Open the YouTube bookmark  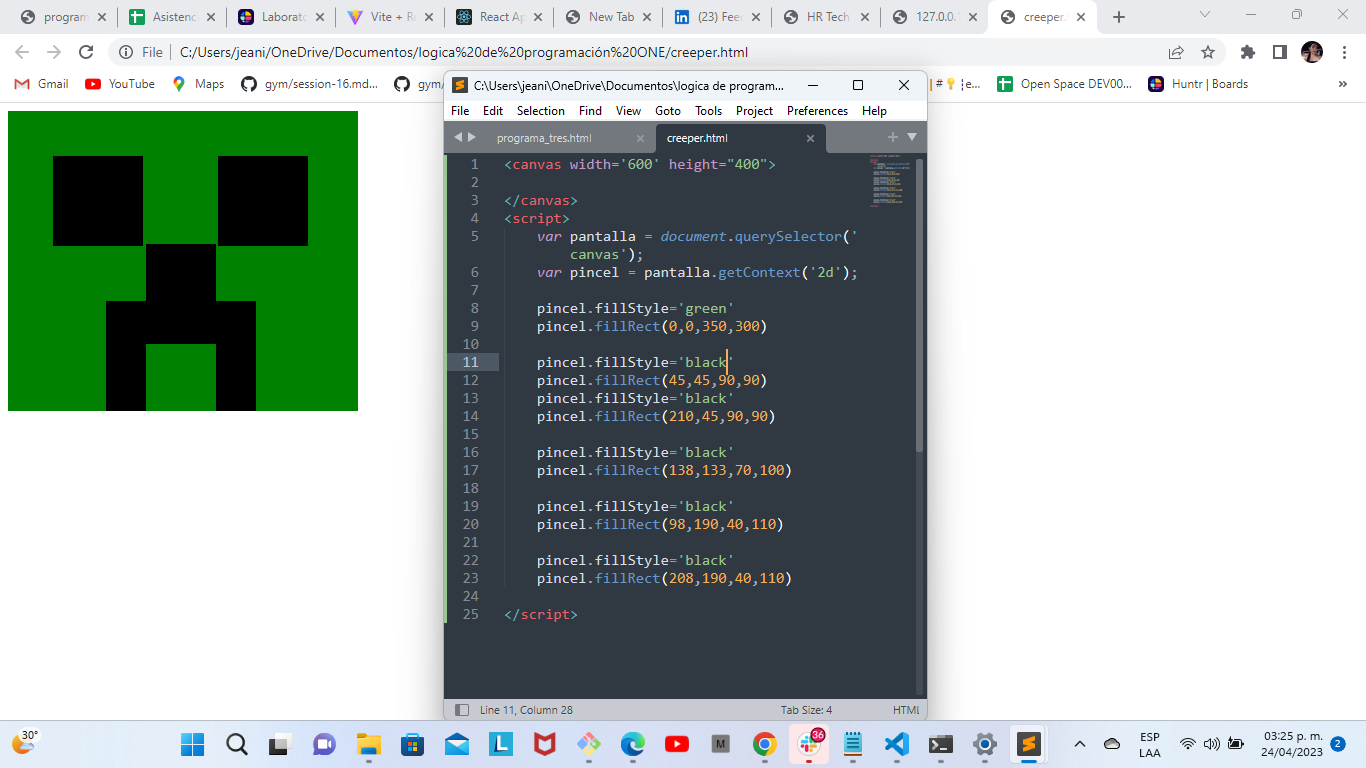pos(120,84)
